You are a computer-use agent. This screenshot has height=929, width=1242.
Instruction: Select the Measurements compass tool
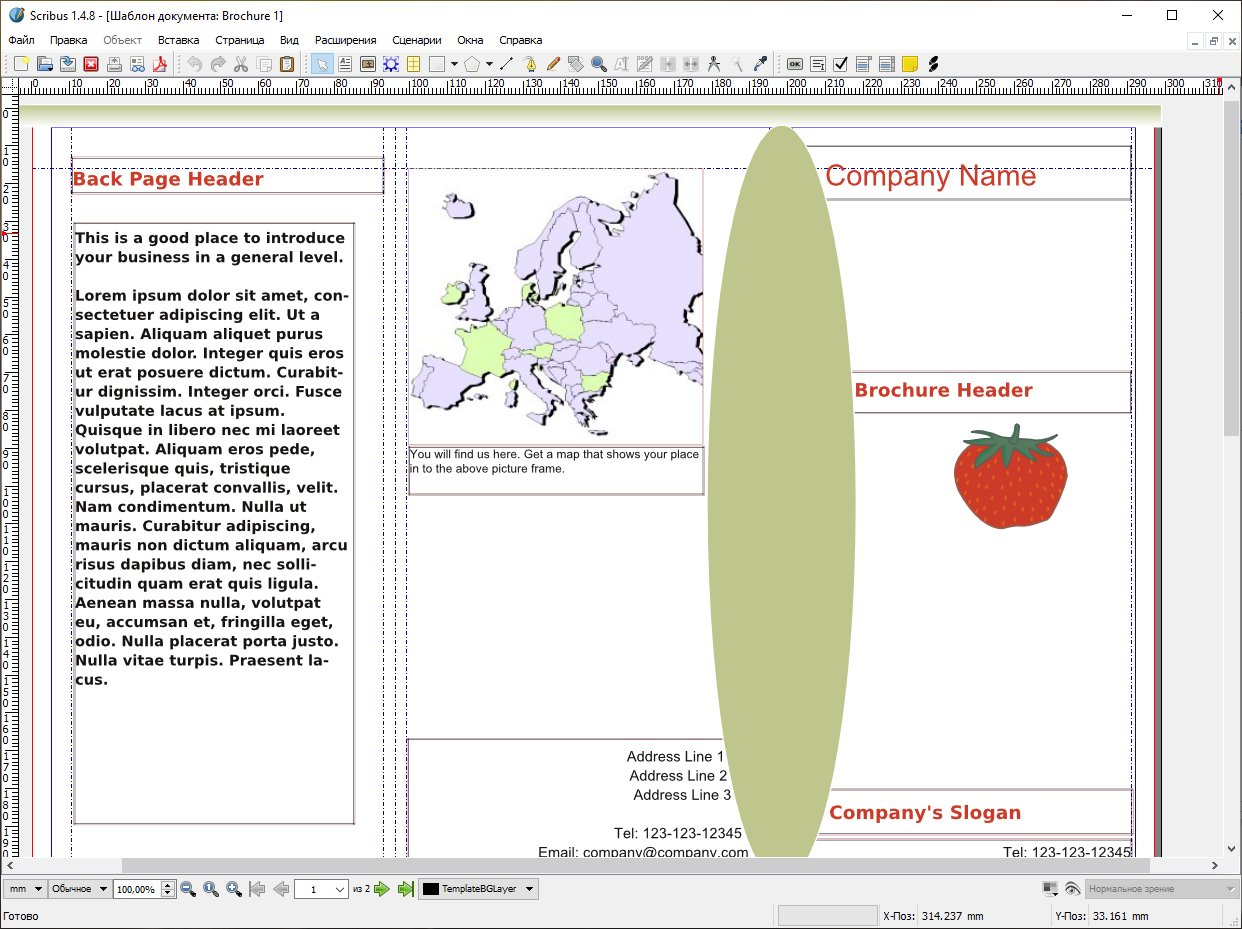(714, 64)
